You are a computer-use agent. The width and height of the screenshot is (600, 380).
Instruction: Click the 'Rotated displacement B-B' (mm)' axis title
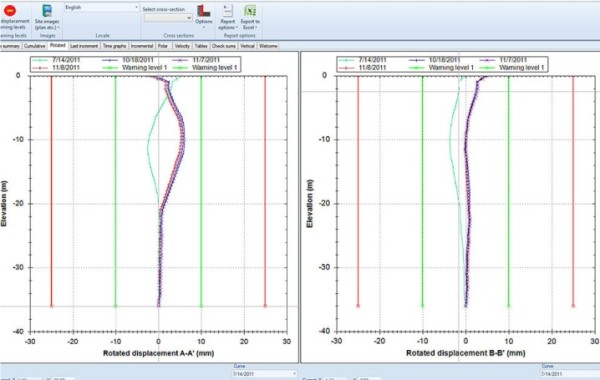coord(466,353)
